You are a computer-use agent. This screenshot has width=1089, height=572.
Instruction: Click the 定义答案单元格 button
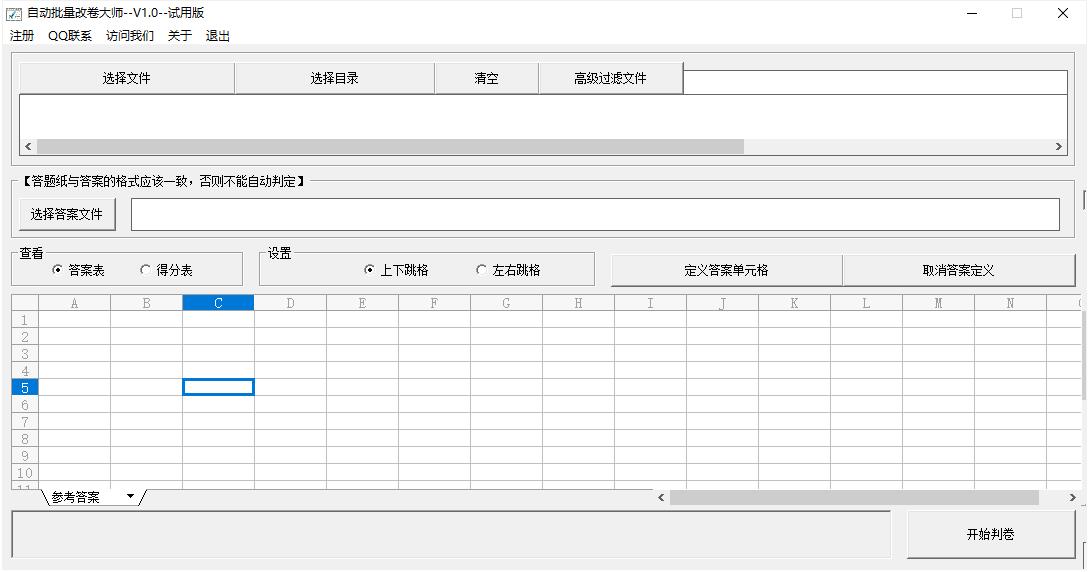click(x=726, y=270)
